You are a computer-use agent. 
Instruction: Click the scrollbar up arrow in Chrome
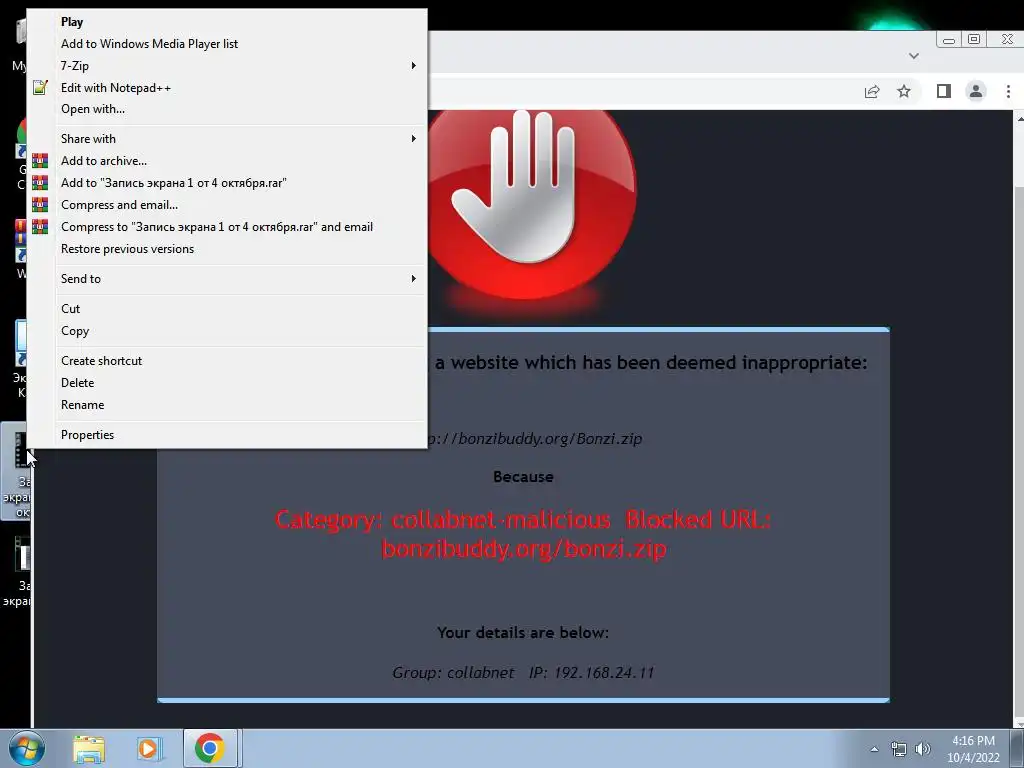pos(1019,118)
